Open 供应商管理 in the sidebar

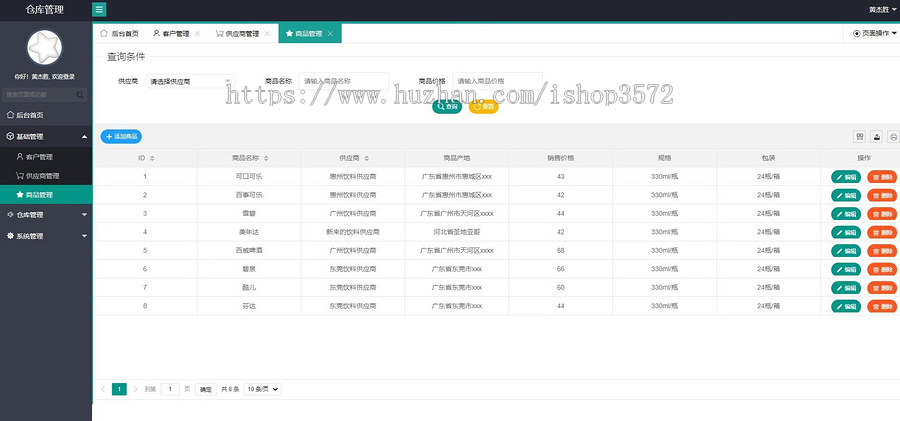point(46,176)
